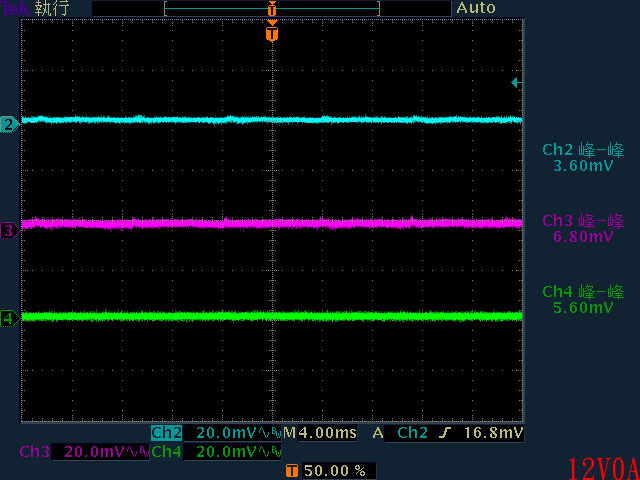This screenshot has width=640, height=480.
Task: Click the trigger source Ch2 label
Action: coord(412,433)
